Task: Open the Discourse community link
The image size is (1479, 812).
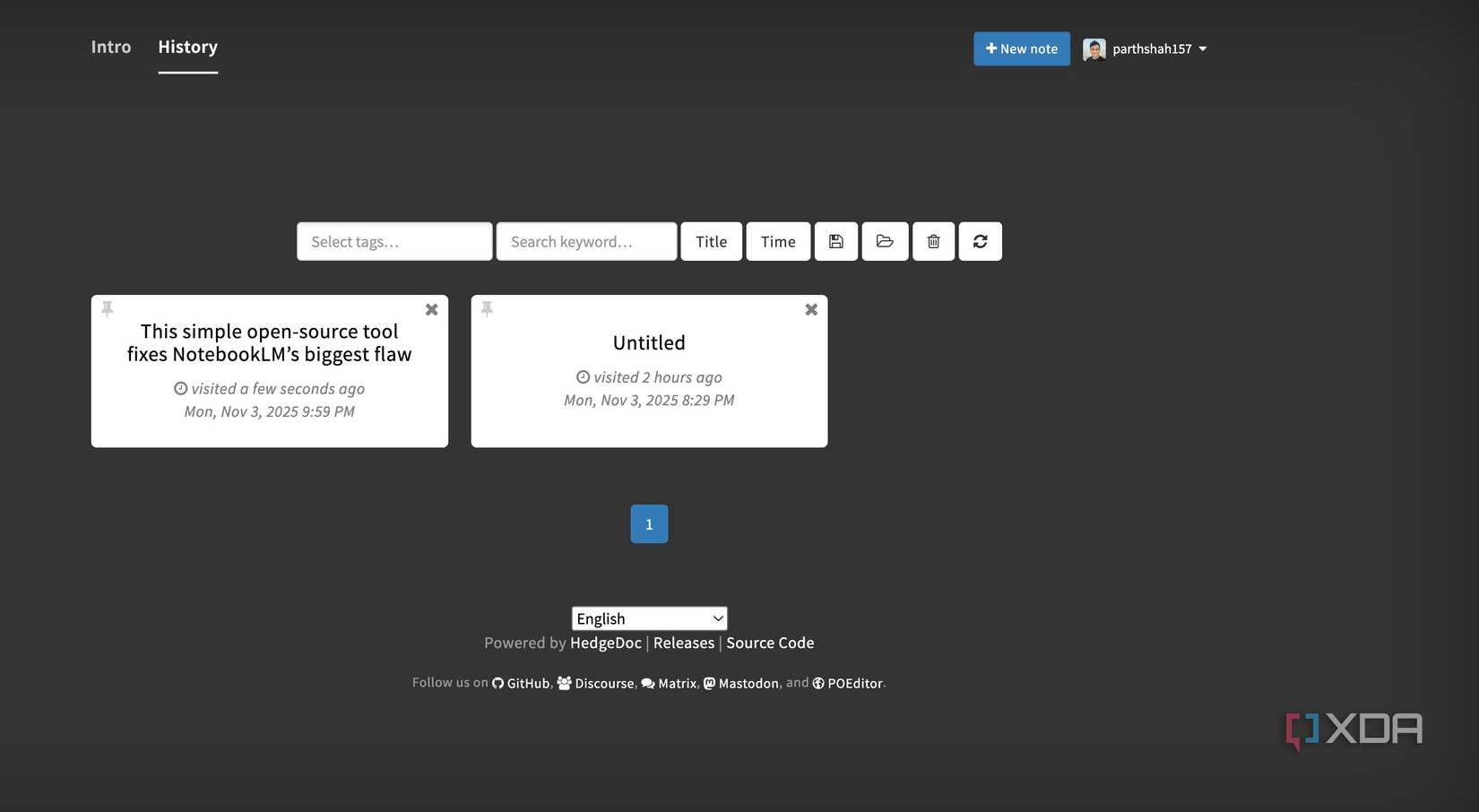Action: (x=604, y=683)
